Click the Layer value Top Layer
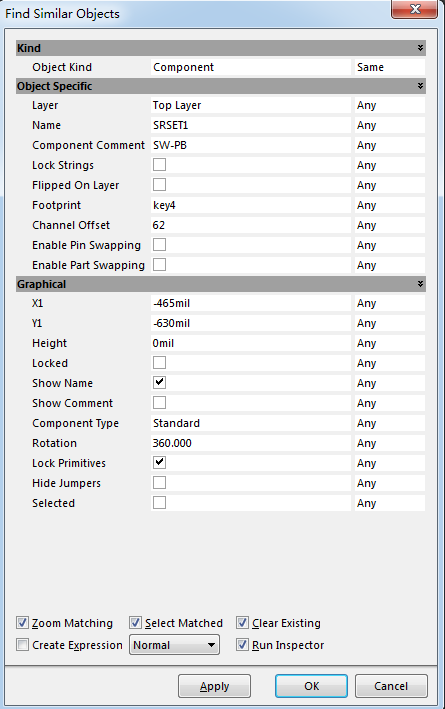The image size is (445, 709). pos(251,105)
